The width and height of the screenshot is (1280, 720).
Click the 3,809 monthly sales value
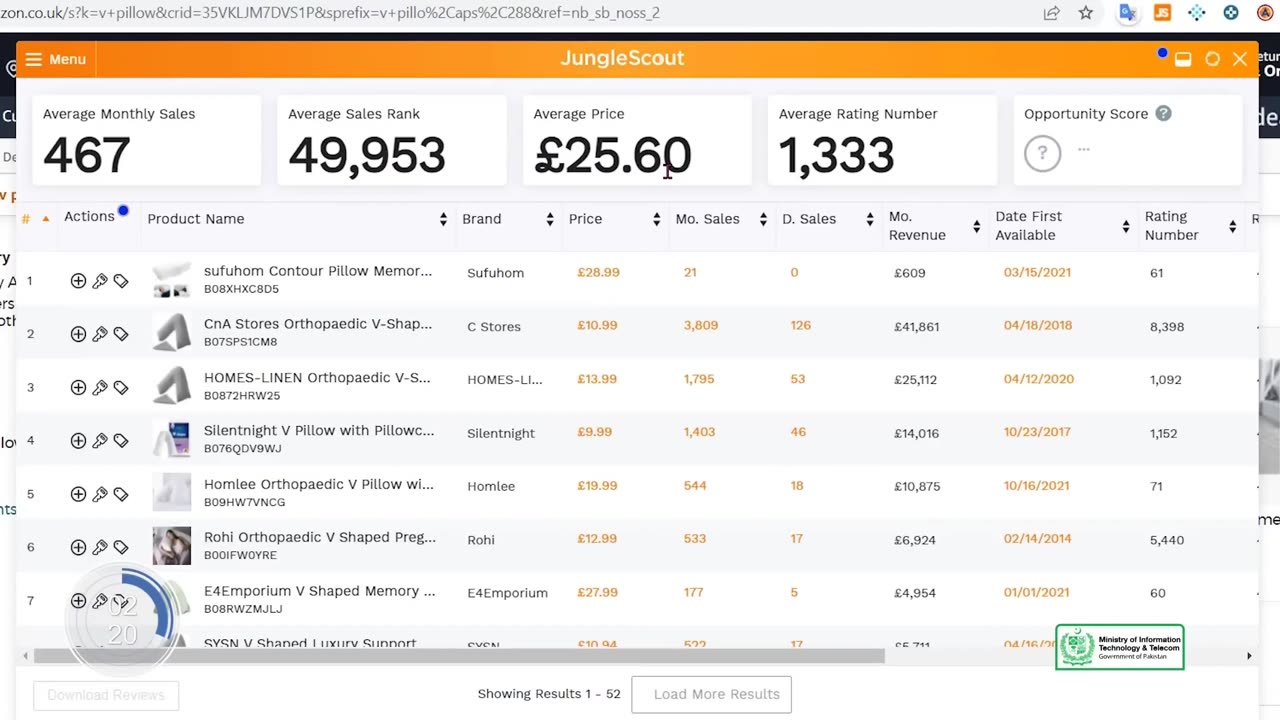pyautogui.click(x=701, y=325)
